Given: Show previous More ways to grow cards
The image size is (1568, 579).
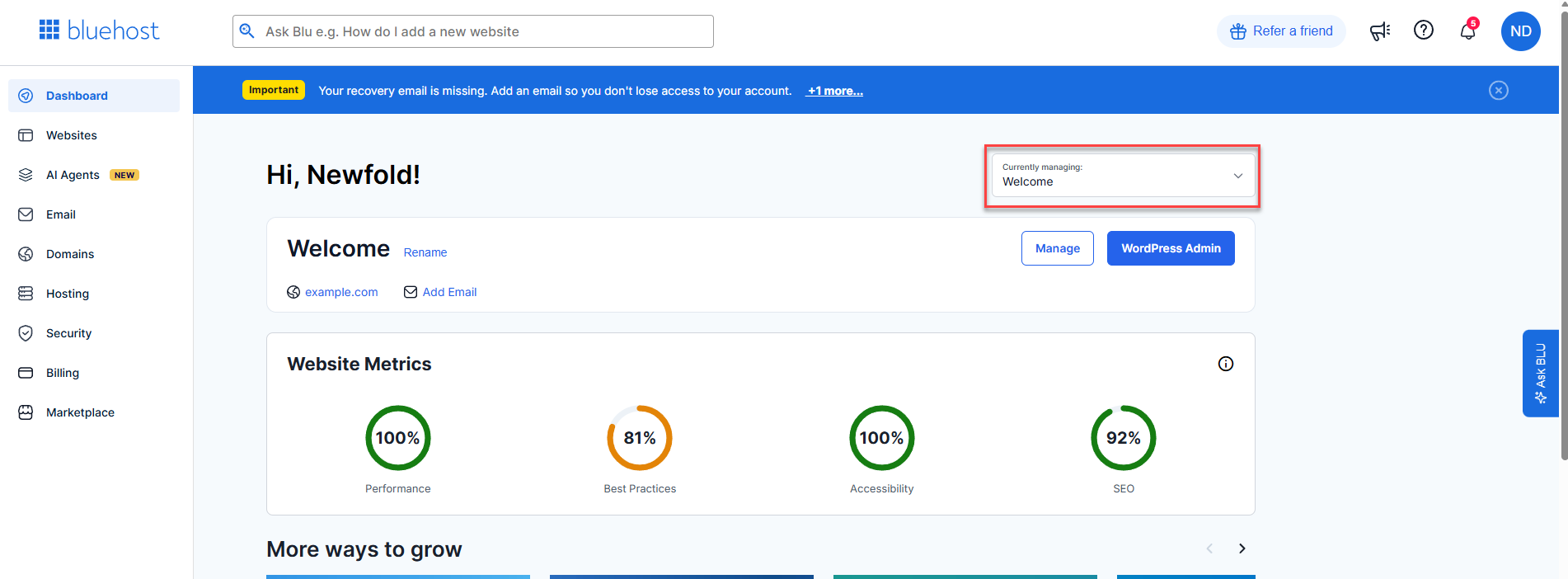Looking at the screenshot, I should tap(1209, 548).
